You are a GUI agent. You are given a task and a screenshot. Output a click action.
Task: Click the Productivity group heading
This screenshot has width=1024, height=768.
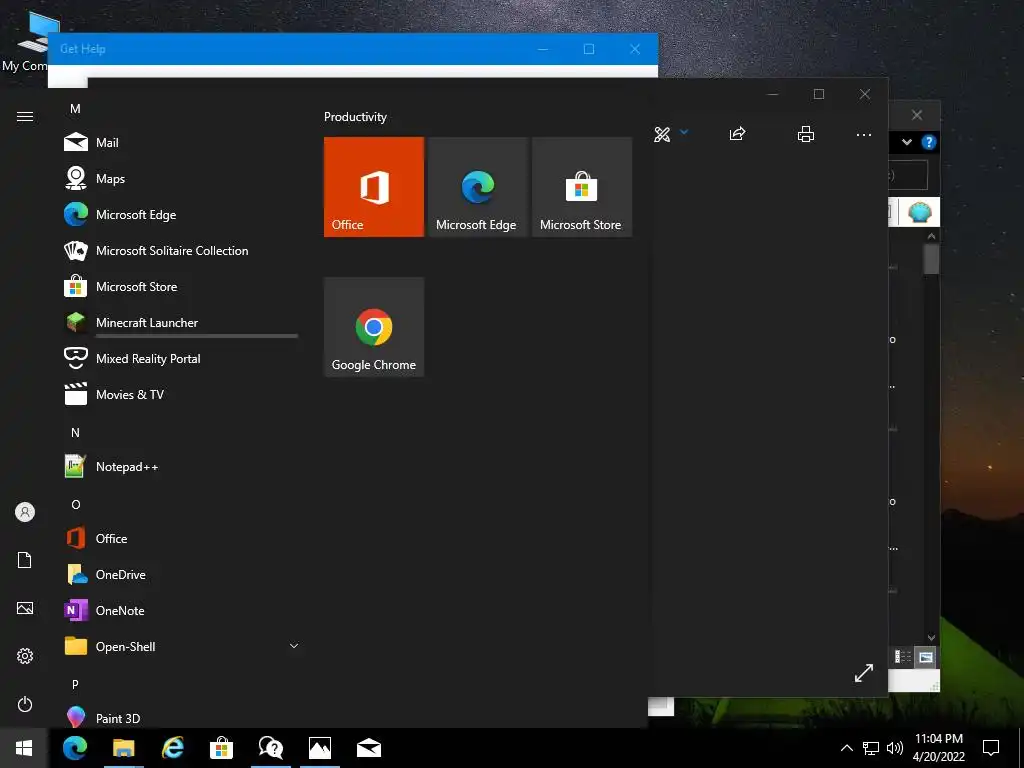click(x=355, y=117)
